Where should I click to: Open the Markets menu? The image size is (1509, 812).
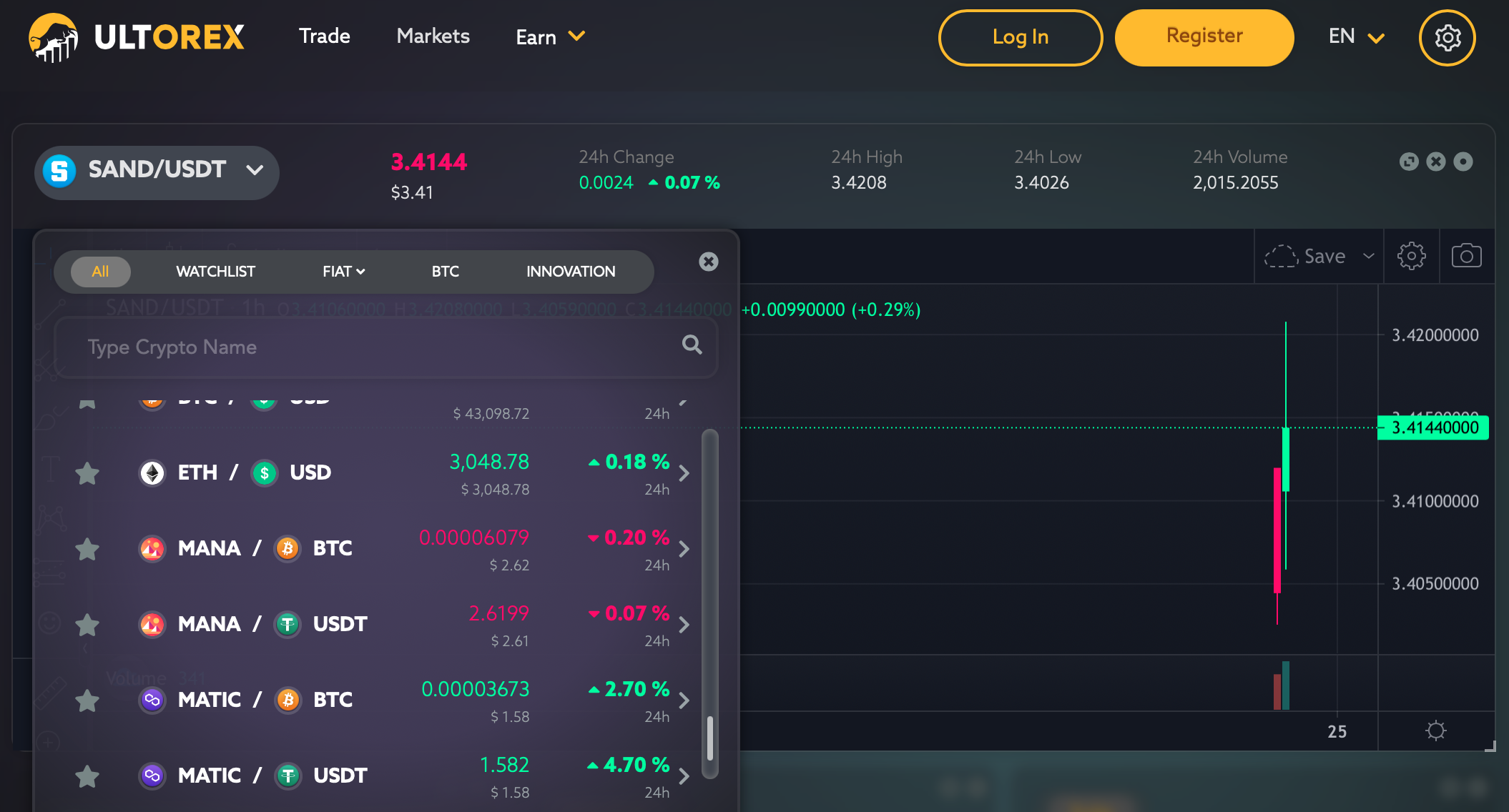(x=433, y=36)
